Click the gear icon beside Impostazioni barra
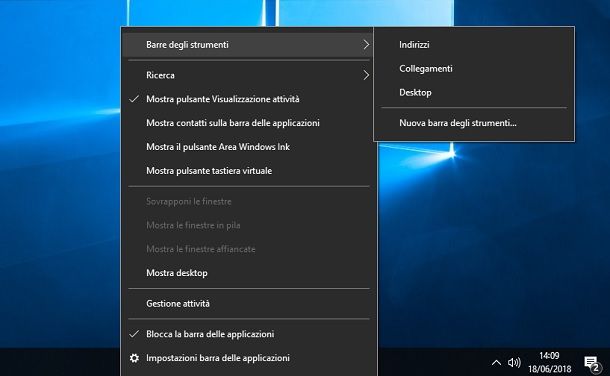Viewport: 610px width, 376px height. click(134, 358)
